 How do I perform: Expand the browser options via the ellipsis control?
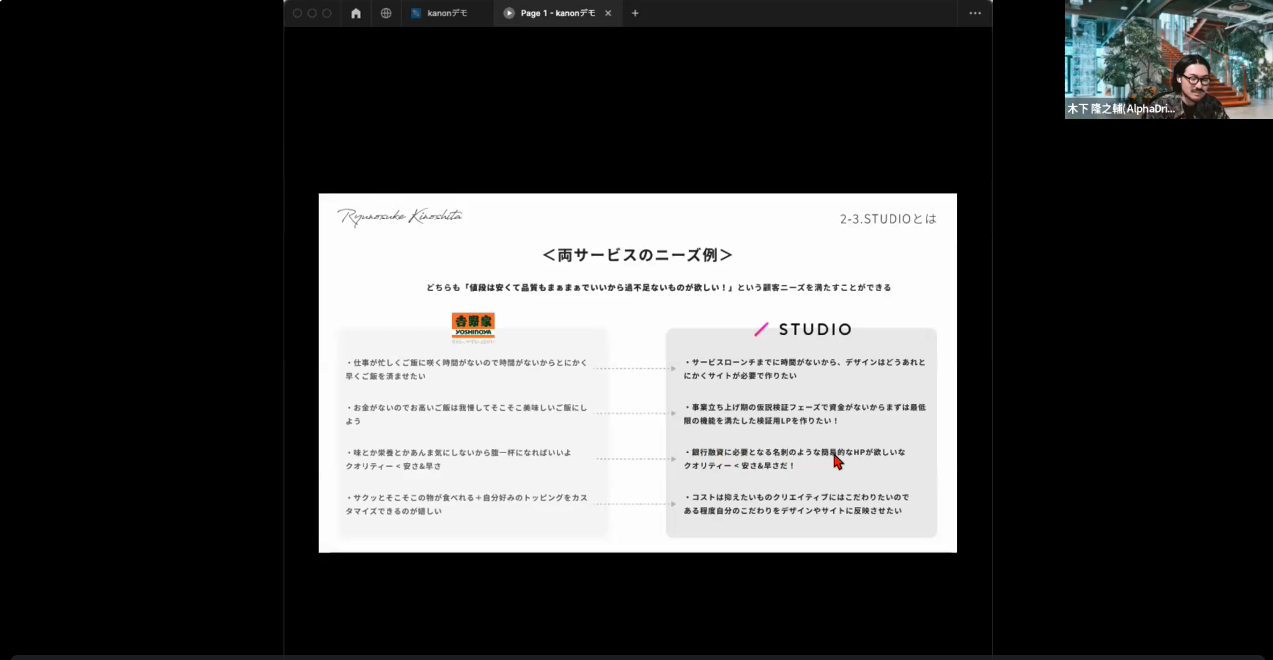click(975, 13)
